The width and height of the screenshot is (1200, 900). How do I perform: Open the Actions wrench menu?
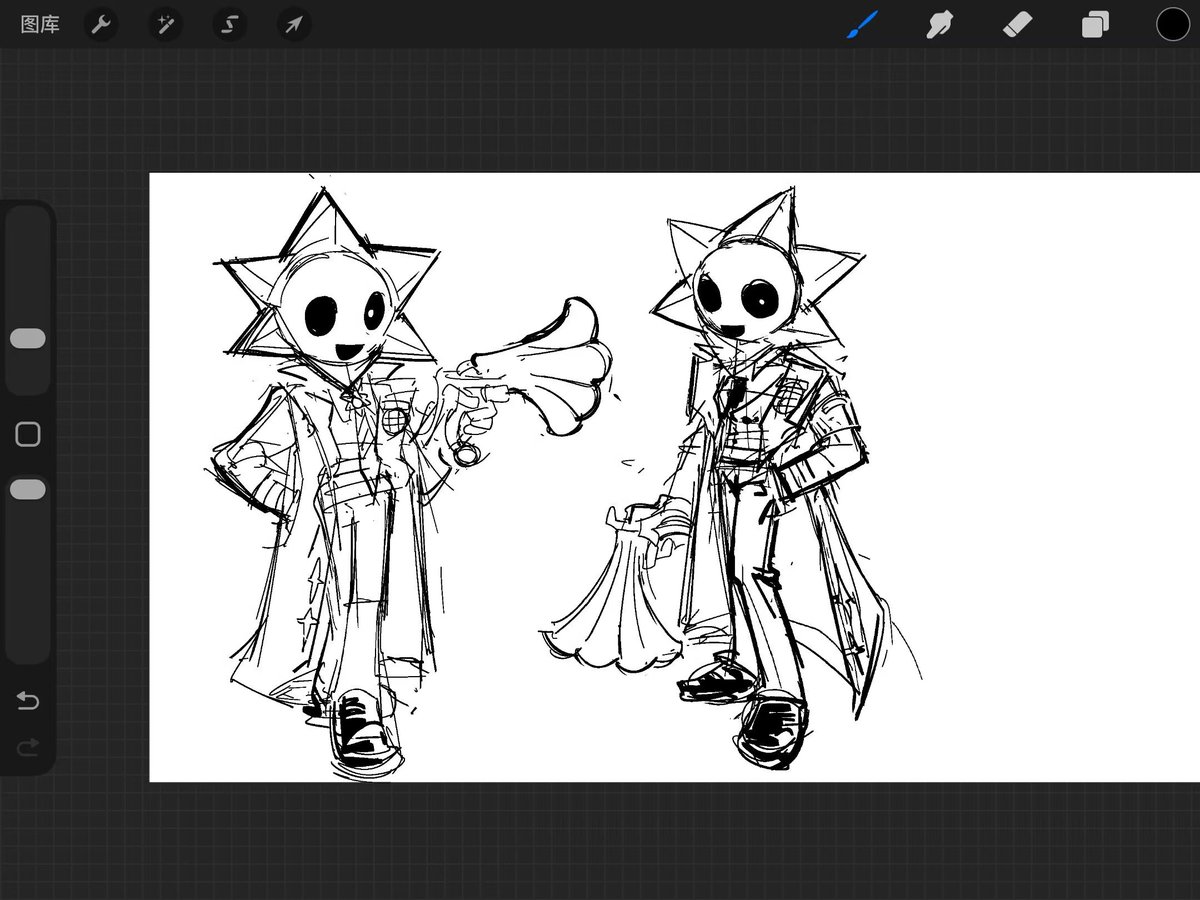(101, 24)
